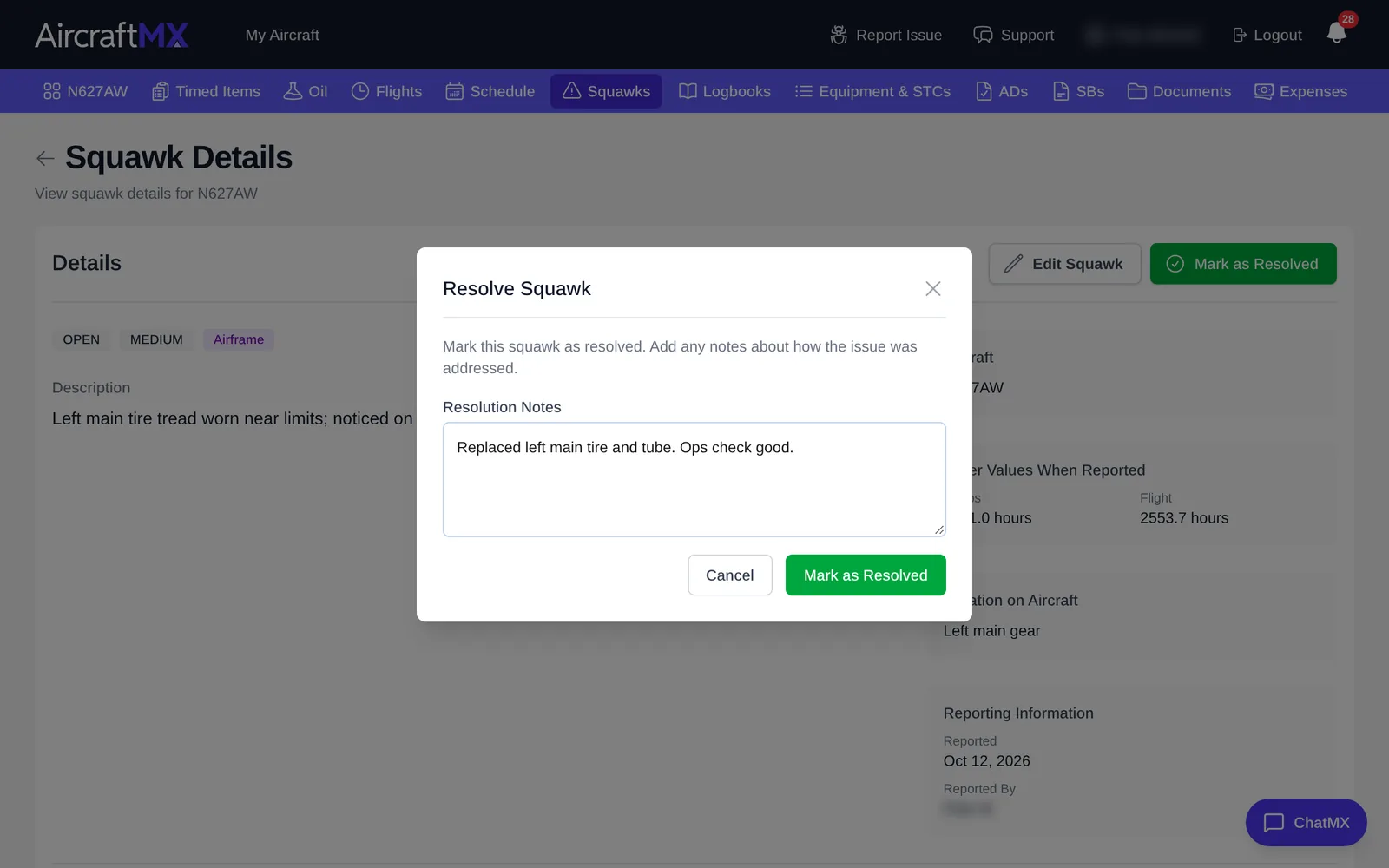The height and width of the screenshot is (868, 1389).
Task: Click the Timed Items clipboard icon
Action: pyautogui.click(x=161, y=91)
